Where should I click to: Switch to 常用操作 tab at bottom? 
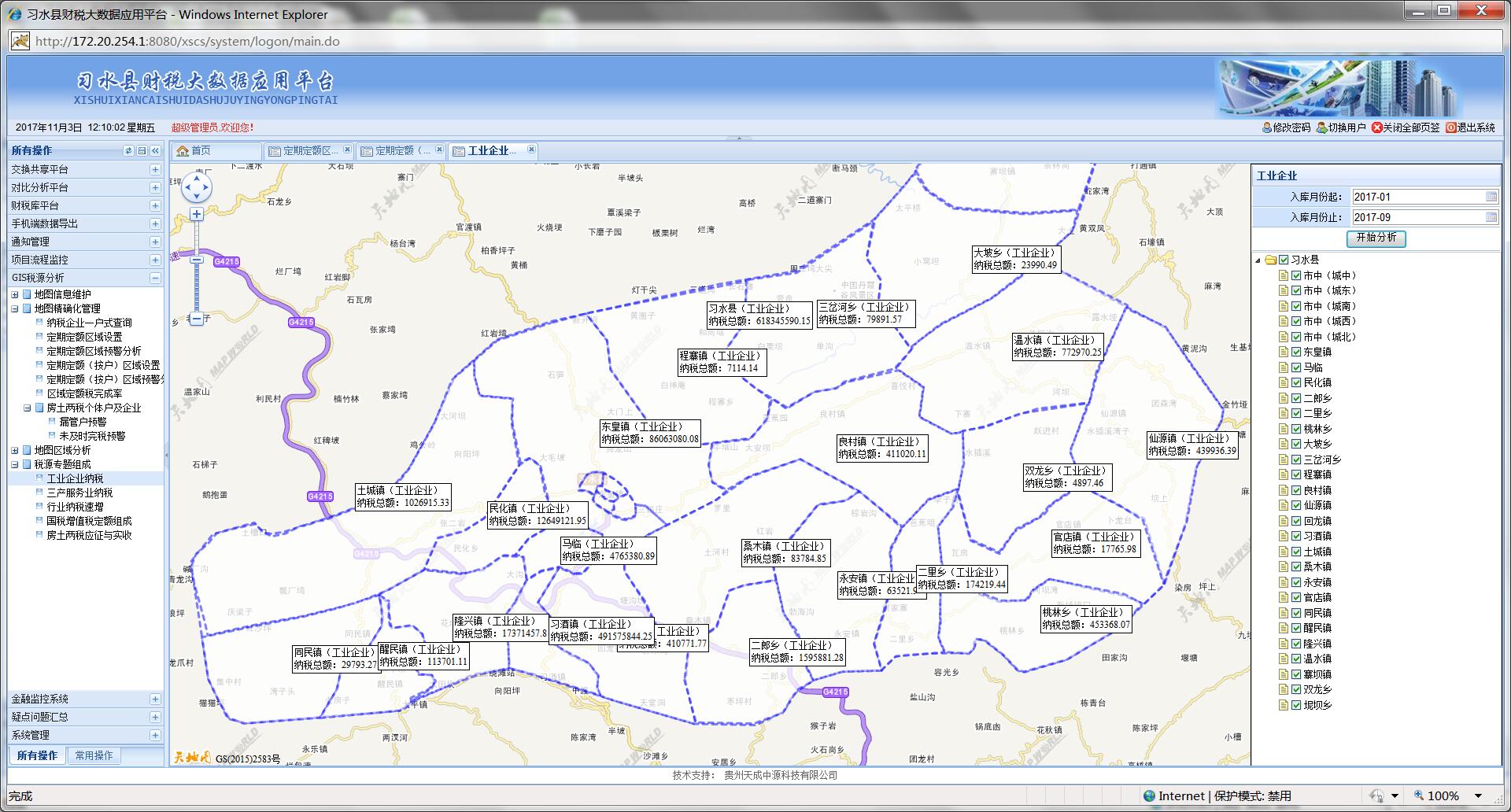coord(94,755)
